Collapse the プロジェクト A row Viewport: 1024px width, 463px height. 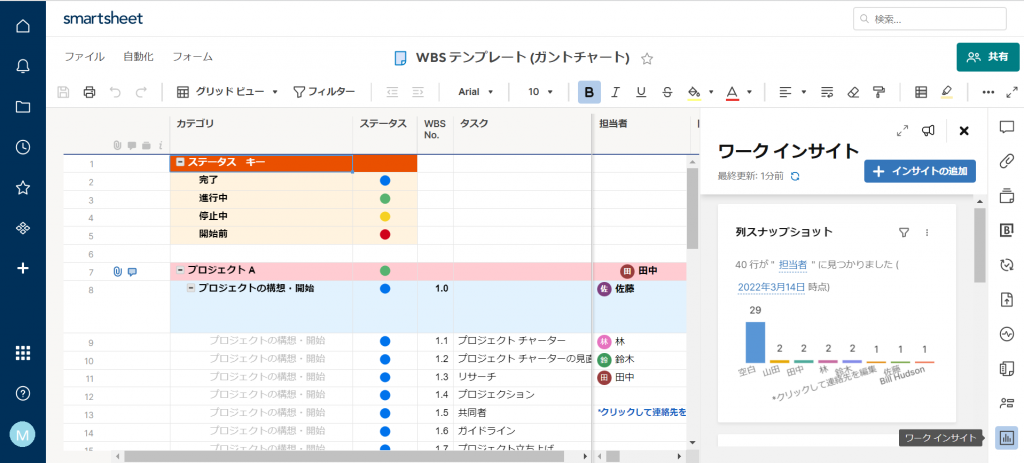coord(180,270)
